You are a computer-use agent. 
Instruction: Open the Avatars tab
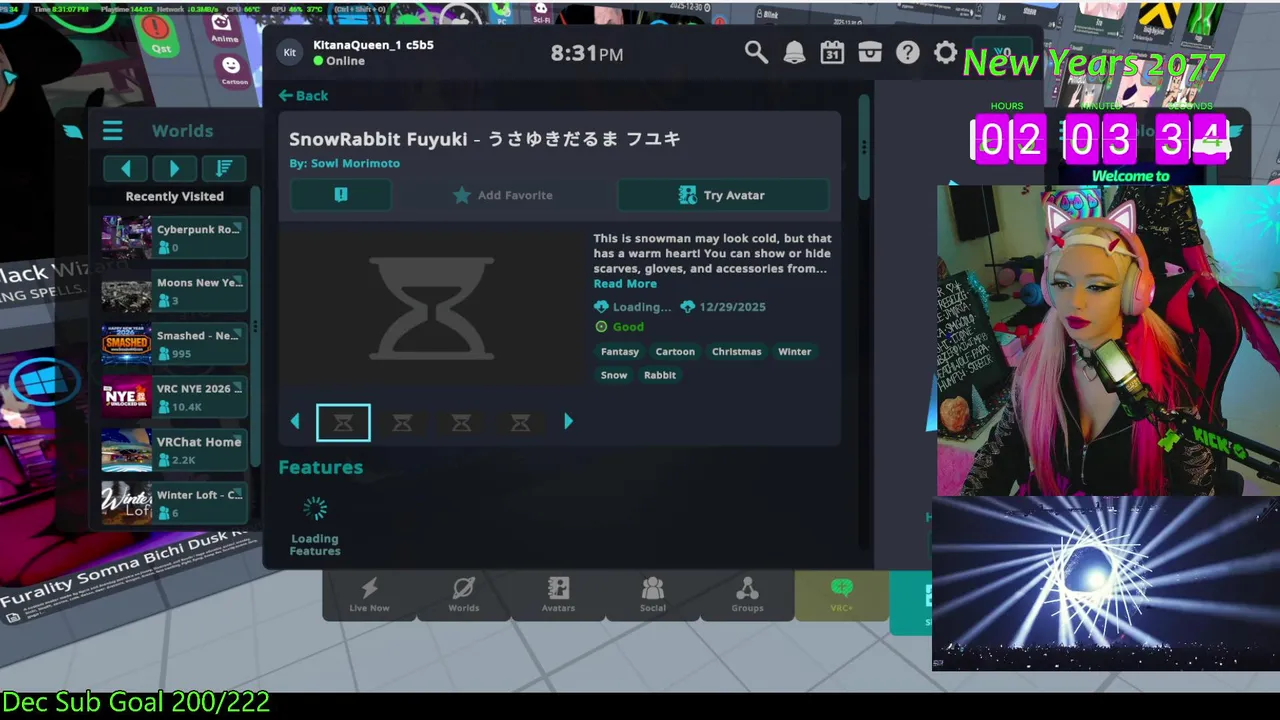tap(558, 594)
